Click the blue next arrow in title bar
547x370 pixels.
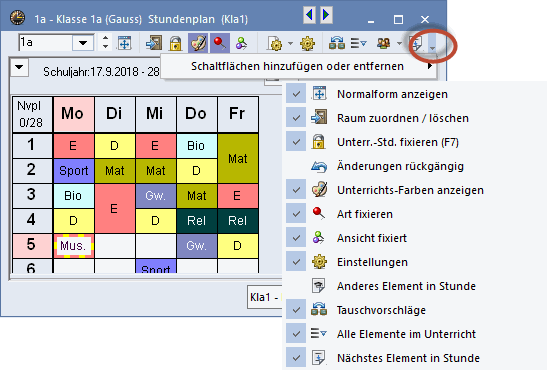(x=326, y=15)
